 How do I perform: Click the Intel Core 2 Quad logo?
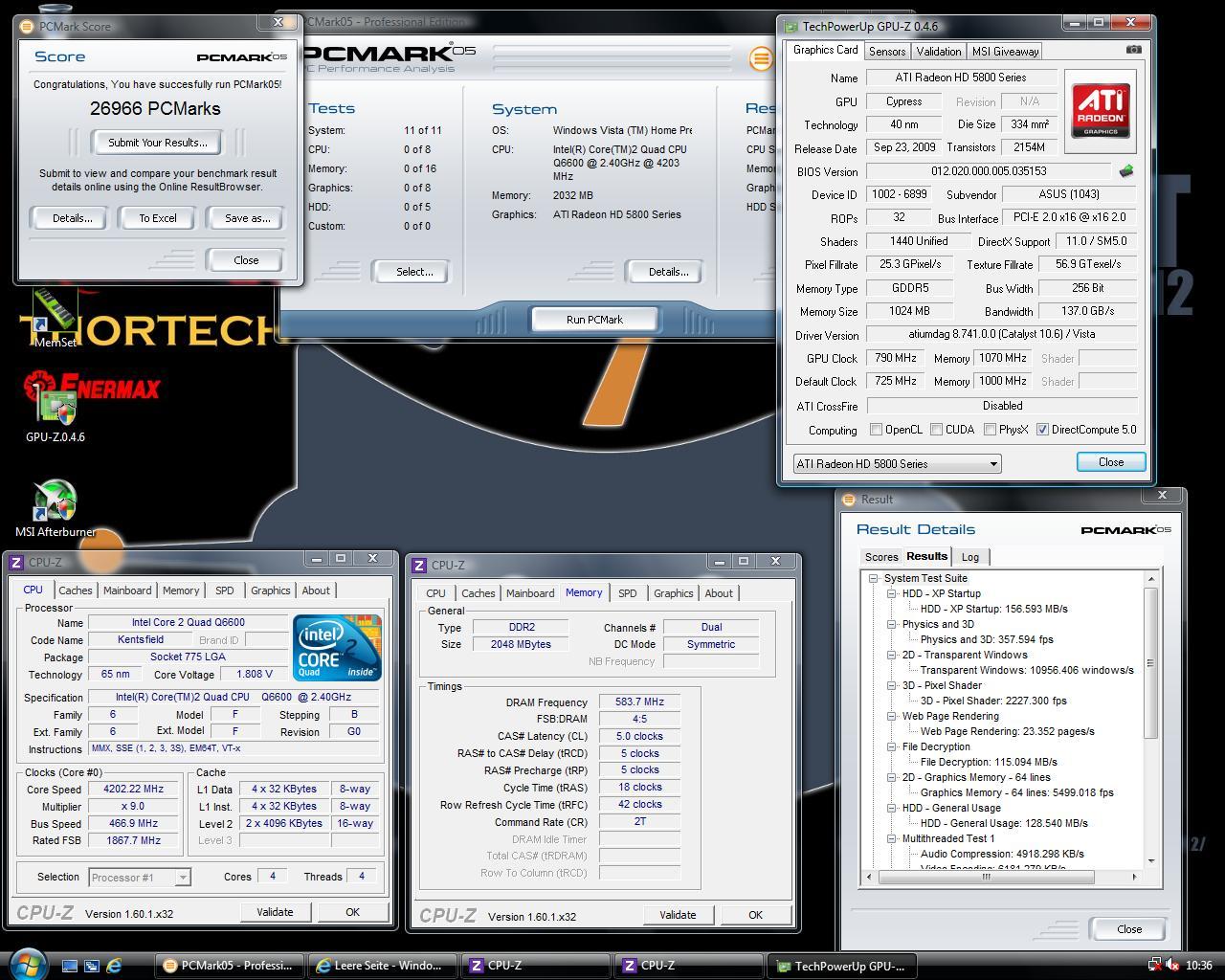click(x=337, y=648)
